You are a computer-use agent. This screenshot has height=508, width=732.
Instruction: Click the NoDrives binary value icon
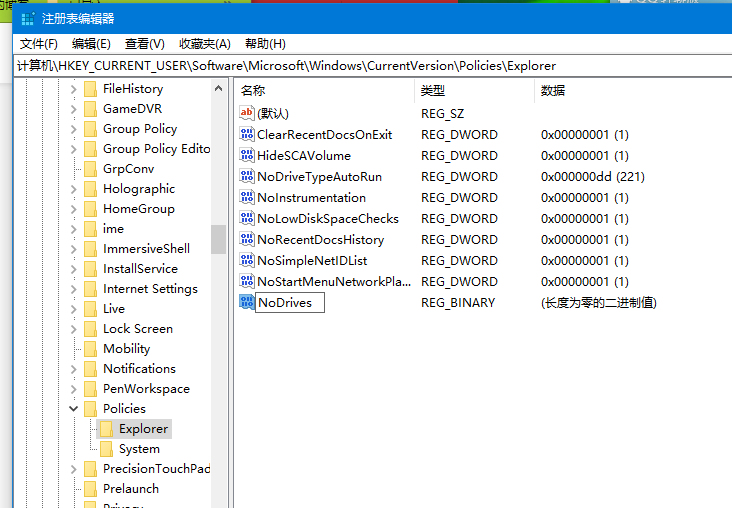[x=246, y=302]
